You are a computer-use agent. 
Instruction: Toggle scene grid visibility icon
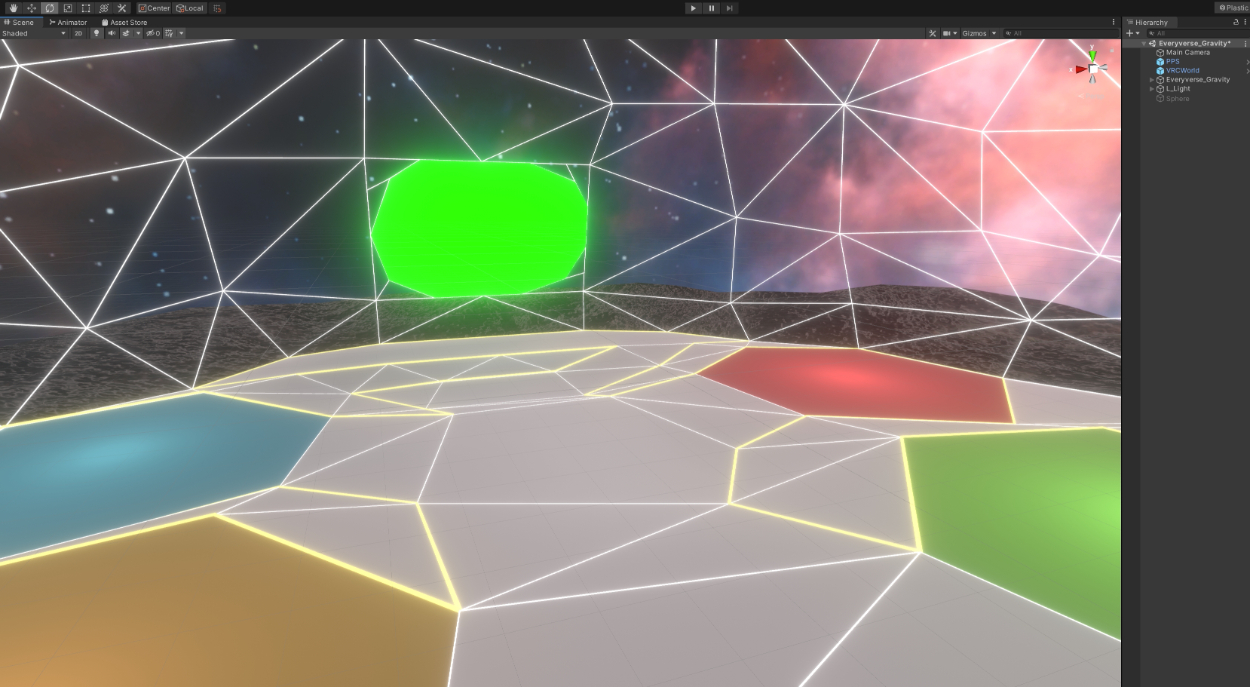(x=169, y=33)
